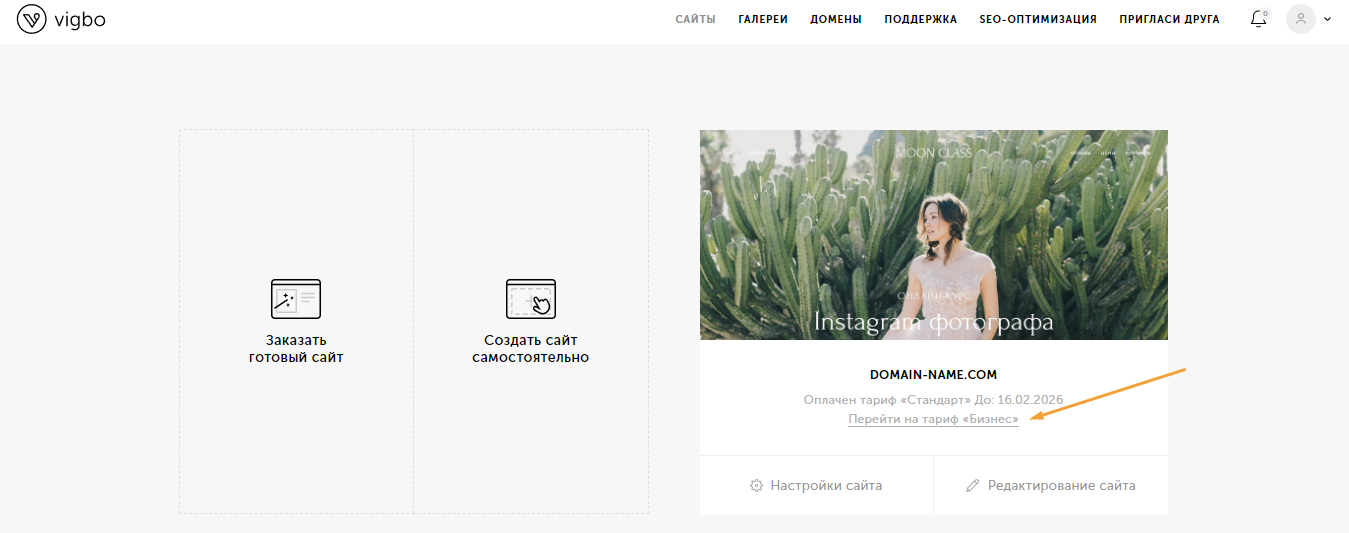Screen dimensions: 1349x533
Task: Click the 'Заказать готовый сайт' magic-wand icon
Action: pos(296,299)
